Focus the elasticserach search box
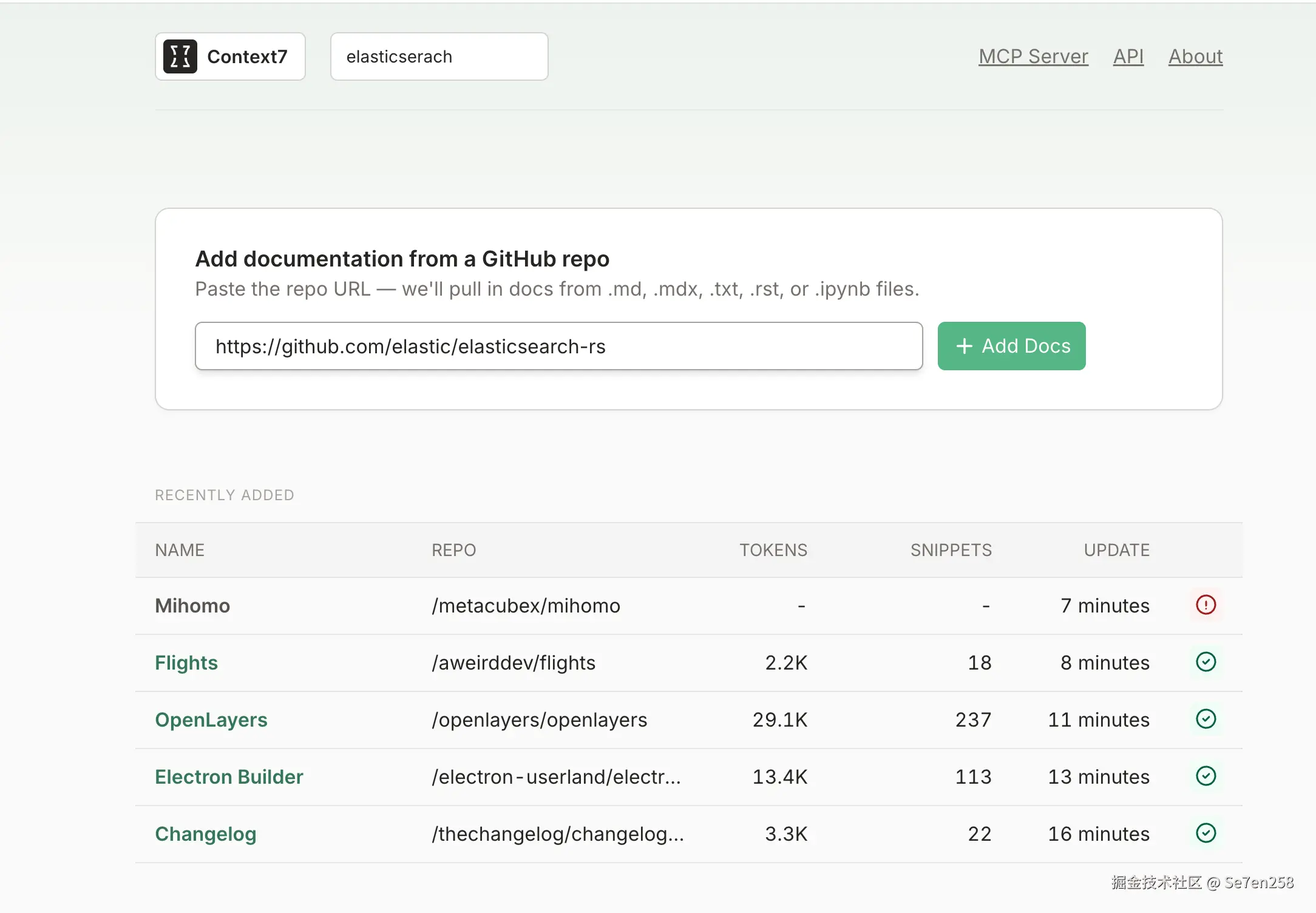1316x913 pixels. click(x=439, y=56)
